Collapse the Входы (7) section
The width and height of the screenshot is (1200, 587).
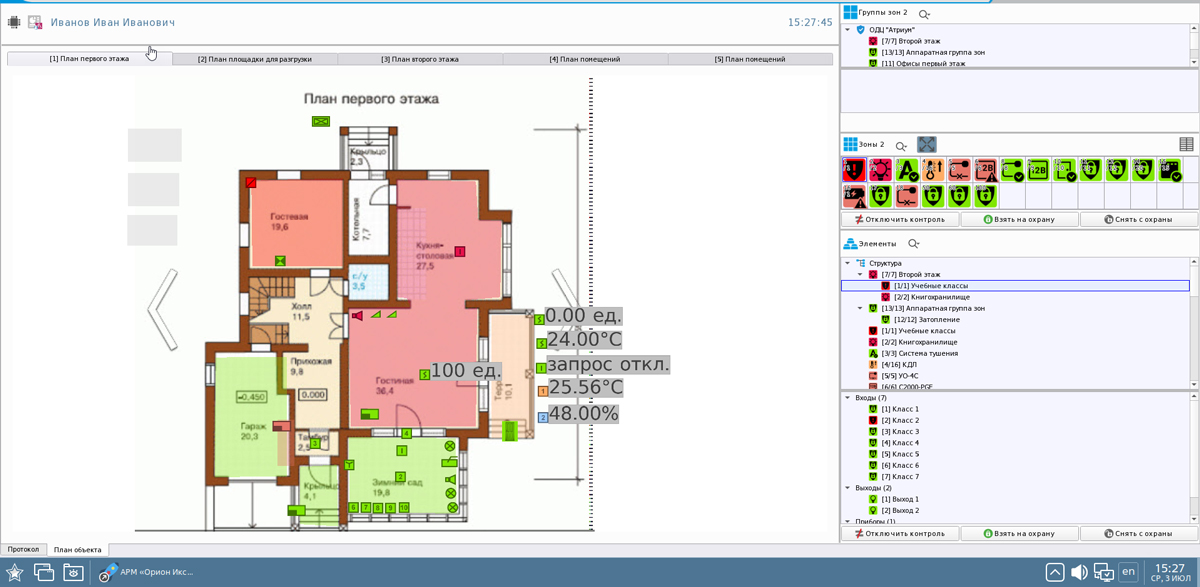click(x=848, y=398)
